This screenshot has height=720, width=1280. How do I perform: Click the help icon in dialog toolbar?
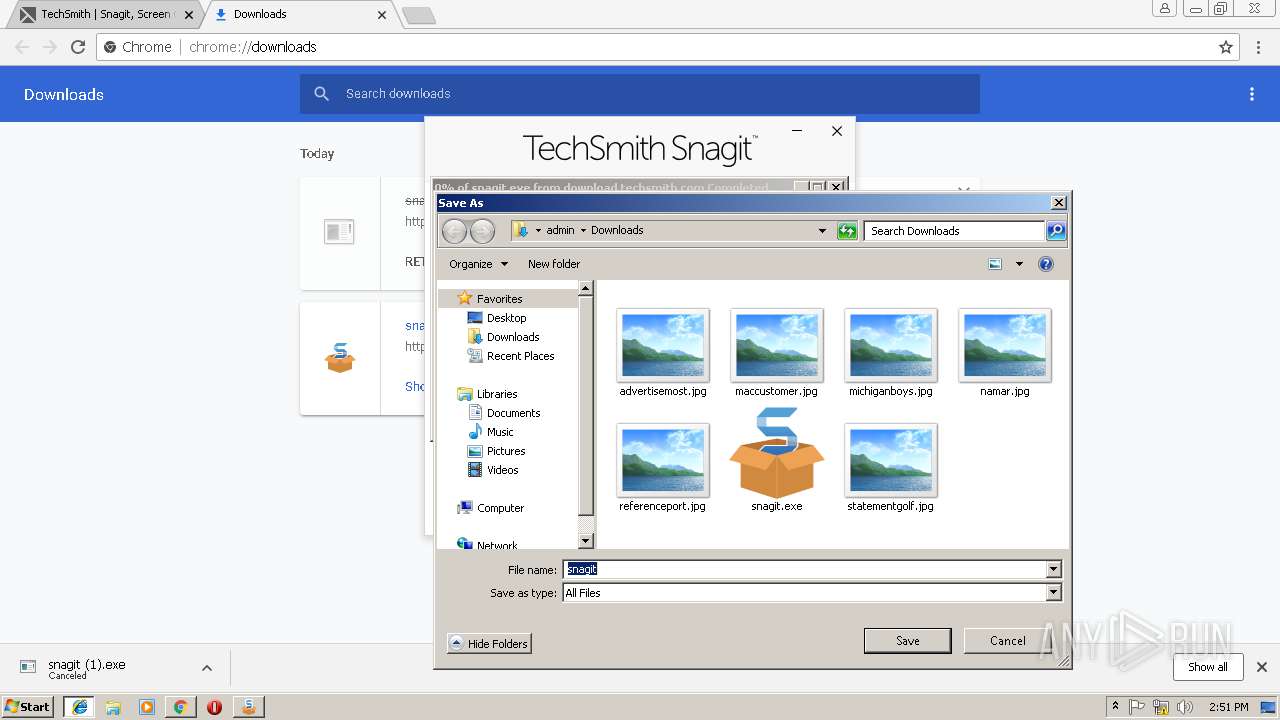click(x=1046, y=264)
